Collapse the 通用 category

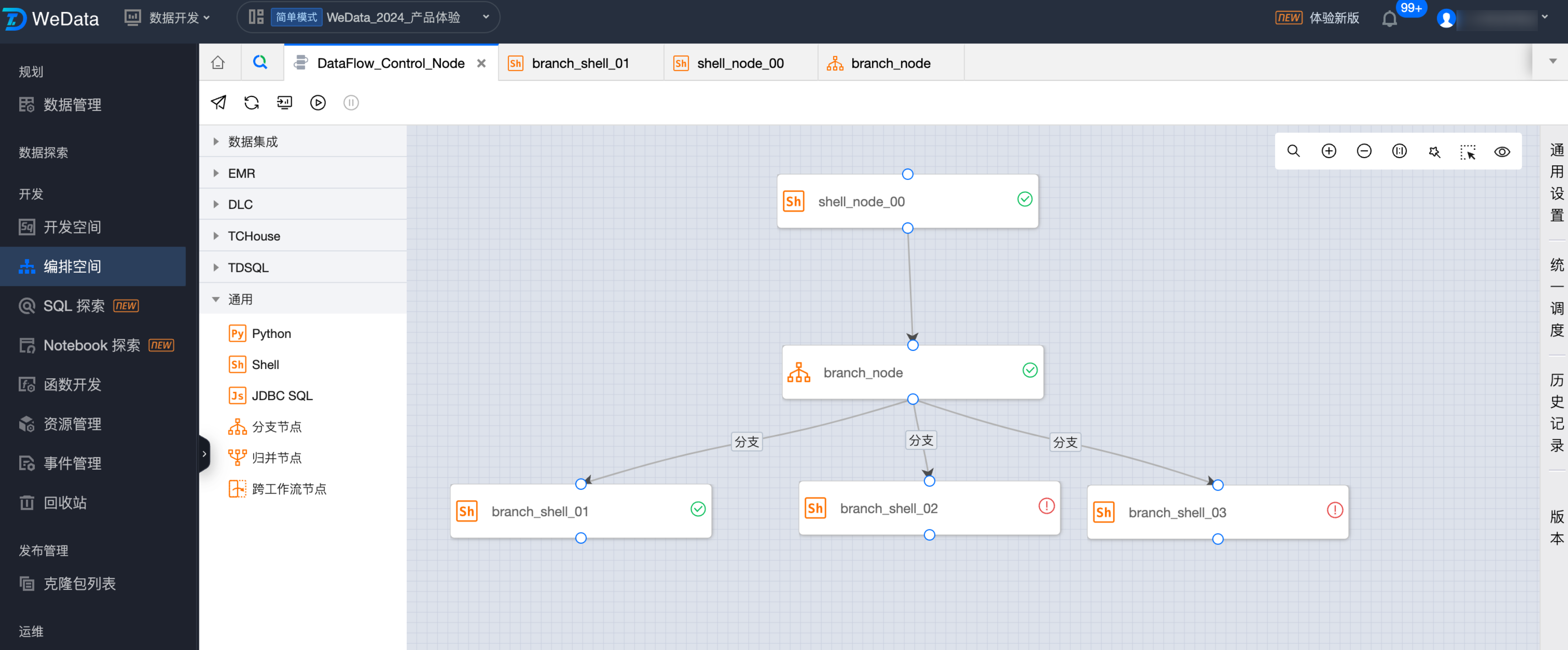[x=240, y=299]
